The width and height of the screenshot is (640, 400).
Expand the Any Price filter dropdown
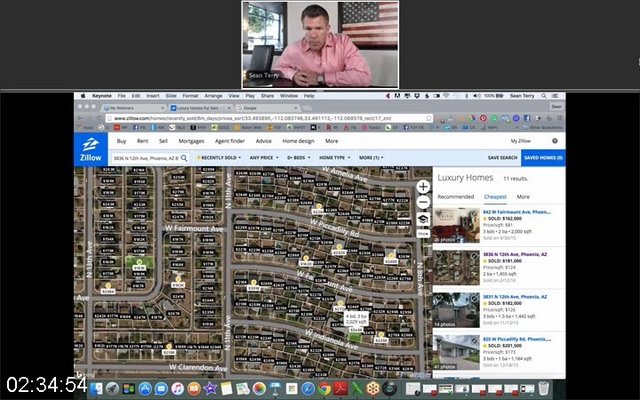(264, 158)
